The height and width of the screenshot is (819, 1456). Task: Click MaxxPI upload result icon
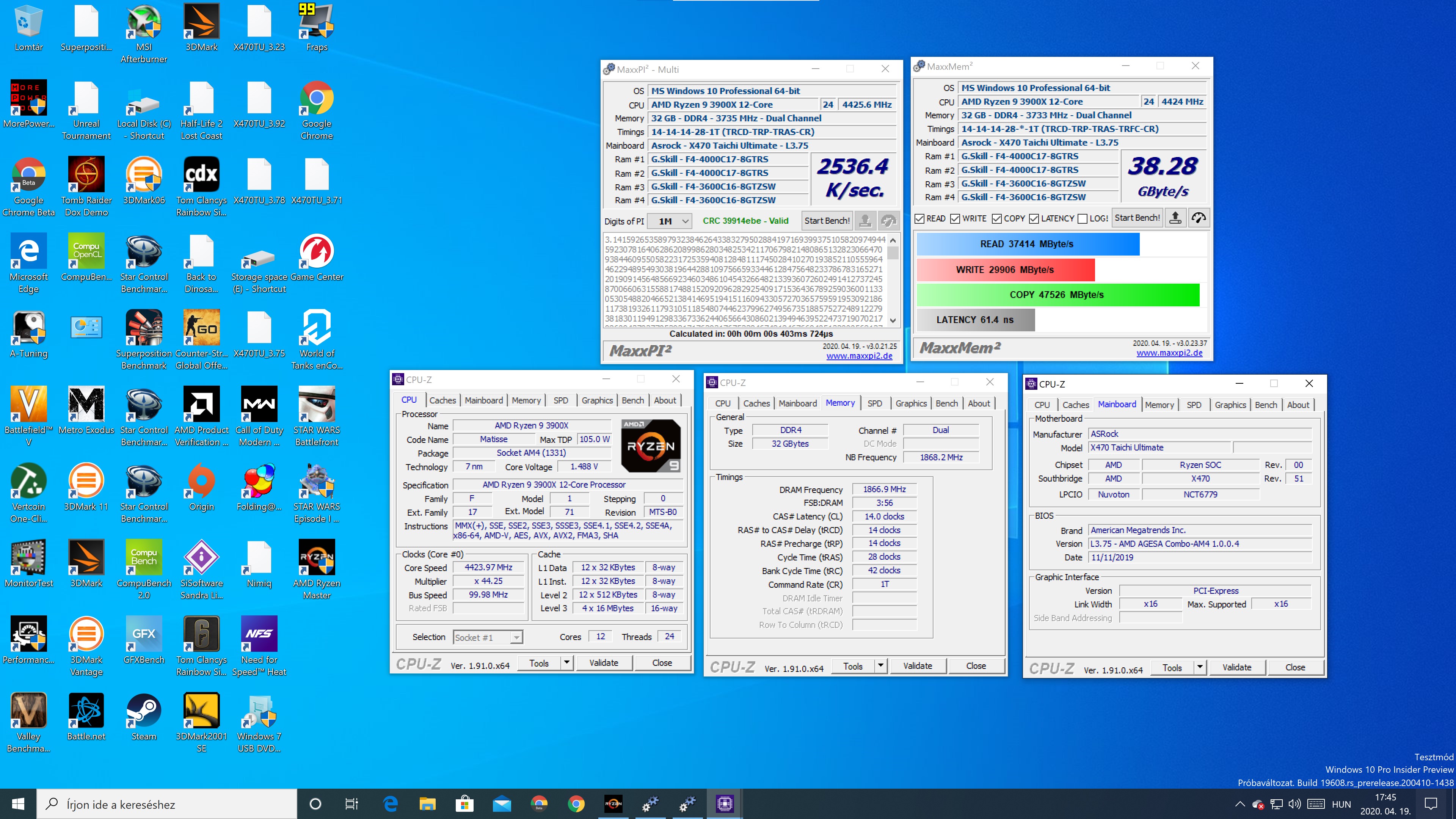tap(865, 220)
